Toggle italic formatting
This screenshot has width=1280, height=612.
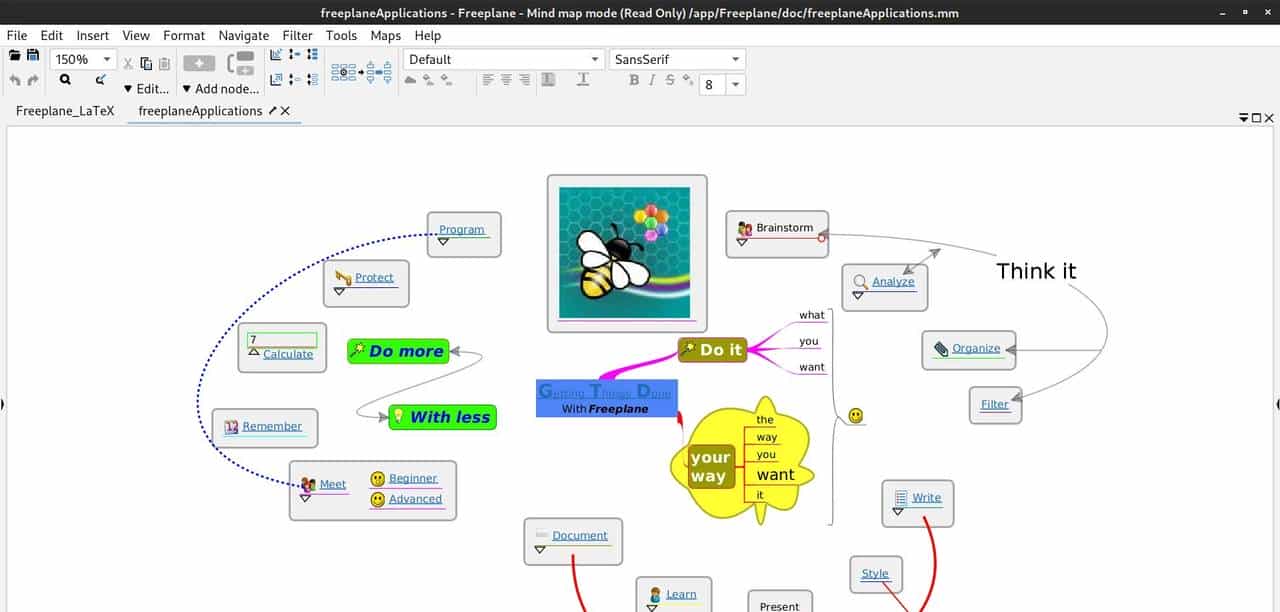tap(652, 80)
